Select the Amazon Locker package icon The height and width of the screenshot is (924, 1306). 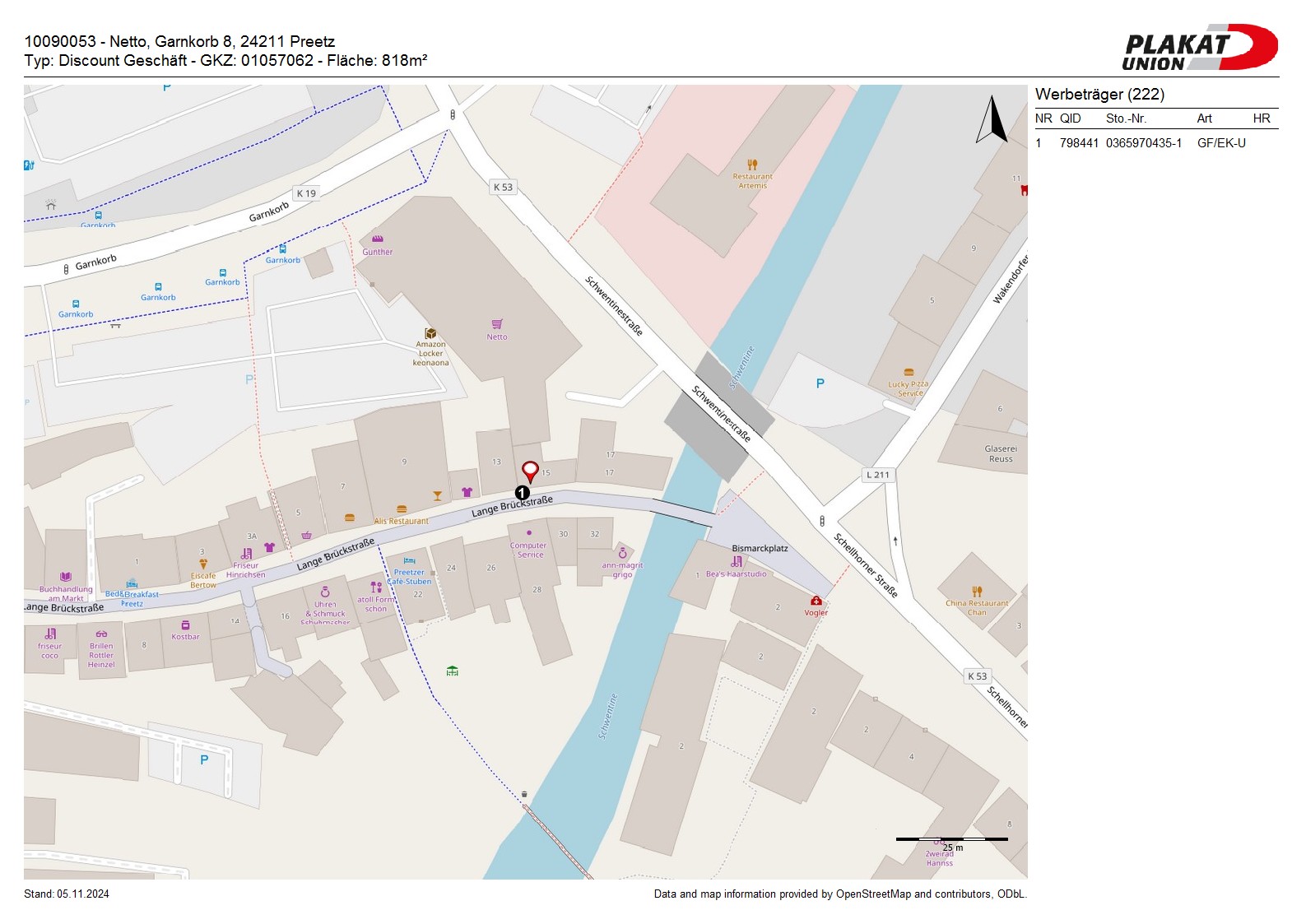click(x=430, y=333)
